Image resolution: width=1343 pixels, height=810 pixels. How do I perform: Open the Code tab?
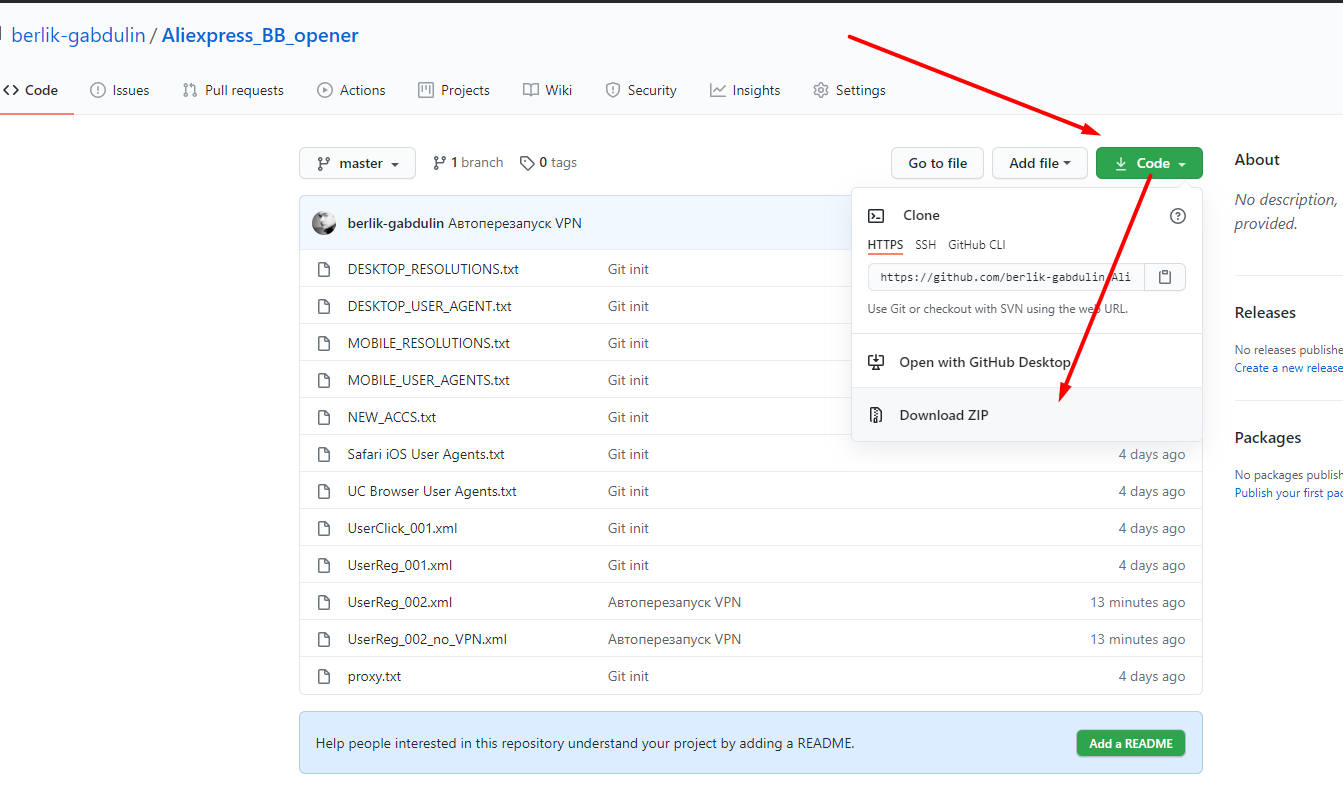click(31, 90)
